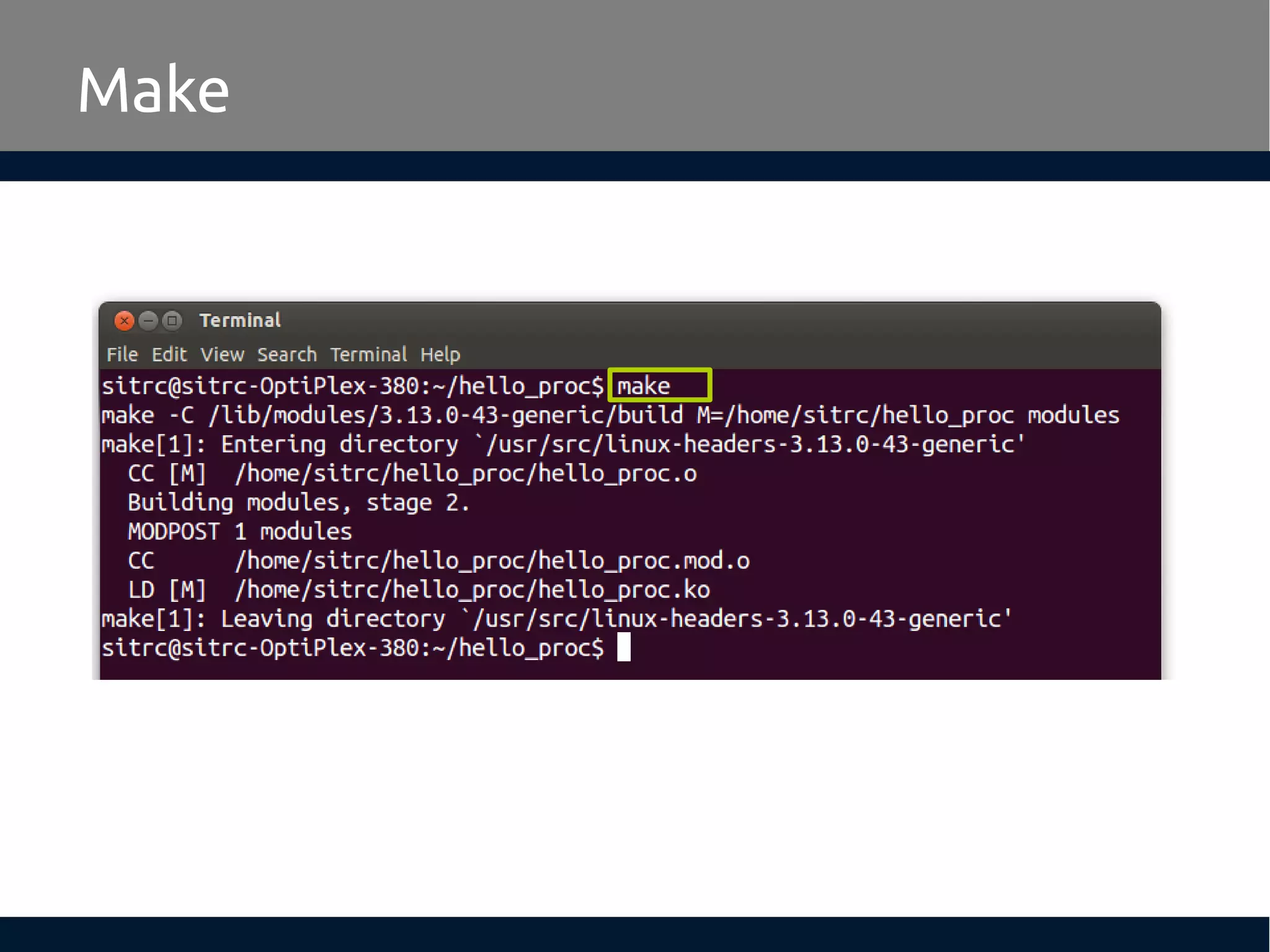Click the 'LD [M]' hello_proc.ko line
Image resolution: width=1270 pixels, height=952 pixels.
tap(419, 589)
